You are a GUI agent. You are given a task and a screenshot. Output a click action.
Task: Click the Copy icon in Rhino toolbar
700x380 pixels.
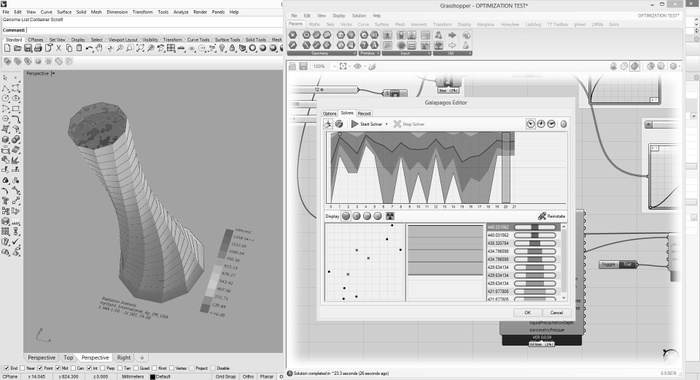click(69, 48)
